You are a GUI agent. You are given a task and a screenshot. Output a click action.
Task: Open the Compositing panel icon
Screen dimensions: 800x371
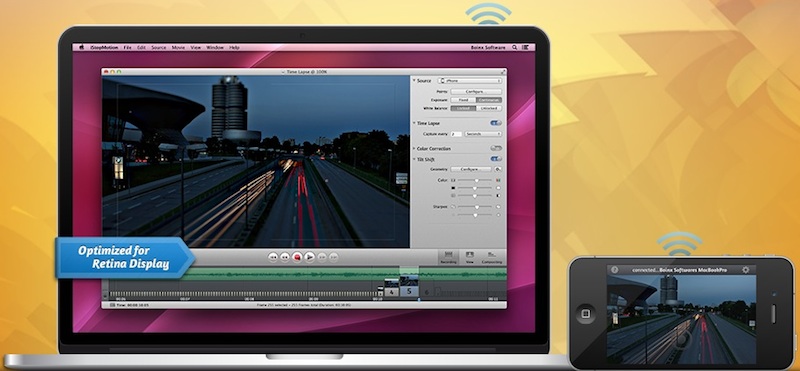(492, 257)
